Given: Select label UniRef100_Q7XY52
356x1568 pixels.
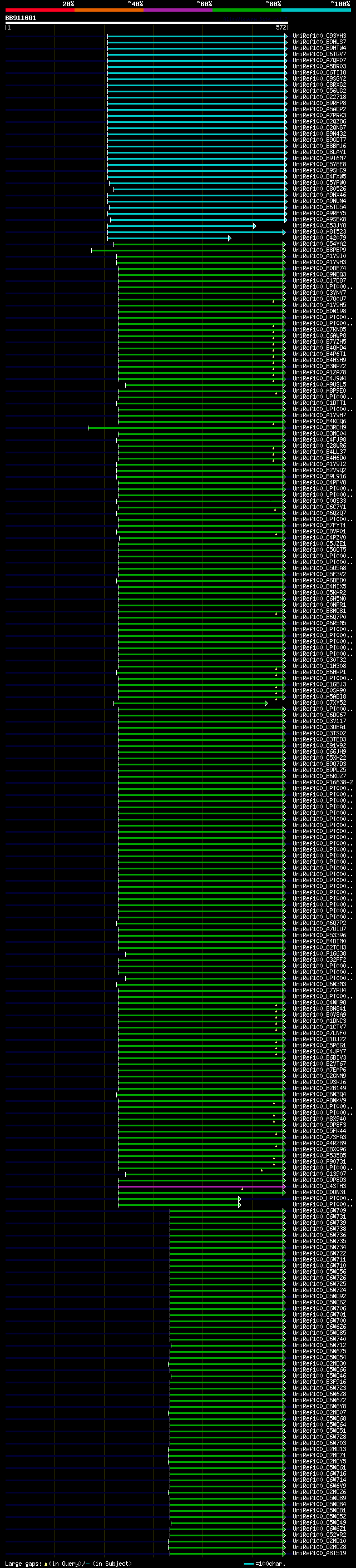Looking at the screenshot, I should [x=319, y=703].
